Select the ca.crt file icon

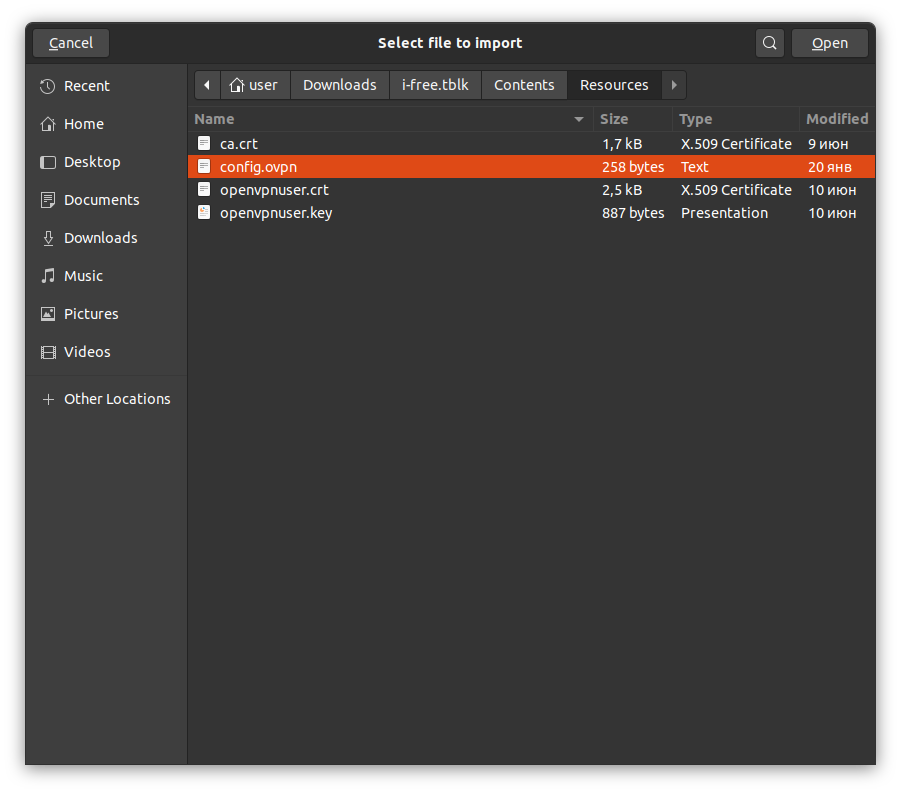pyautogui.click(x=204, y=144)
